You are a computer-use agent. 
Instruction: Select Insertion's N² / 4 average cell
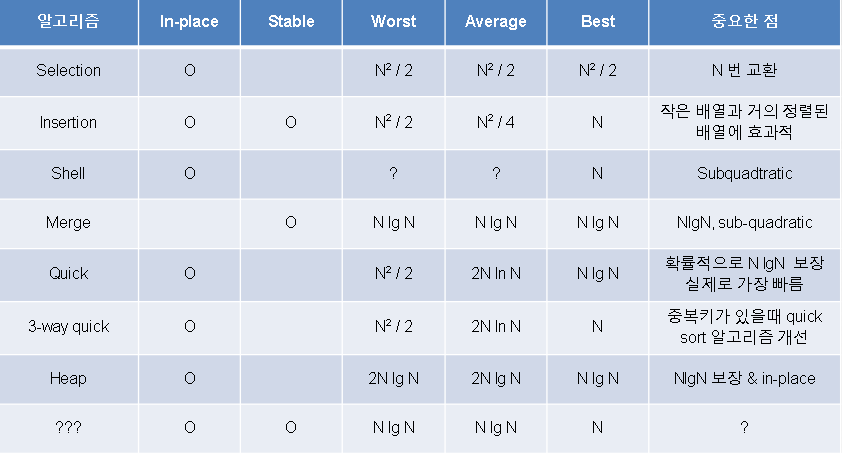(496, 122)
